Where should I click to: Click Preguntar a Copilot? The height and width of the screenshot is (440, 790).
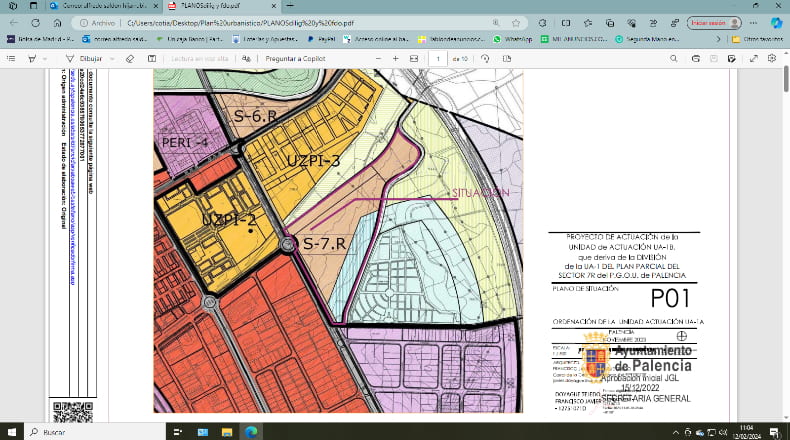coord(295,59)
